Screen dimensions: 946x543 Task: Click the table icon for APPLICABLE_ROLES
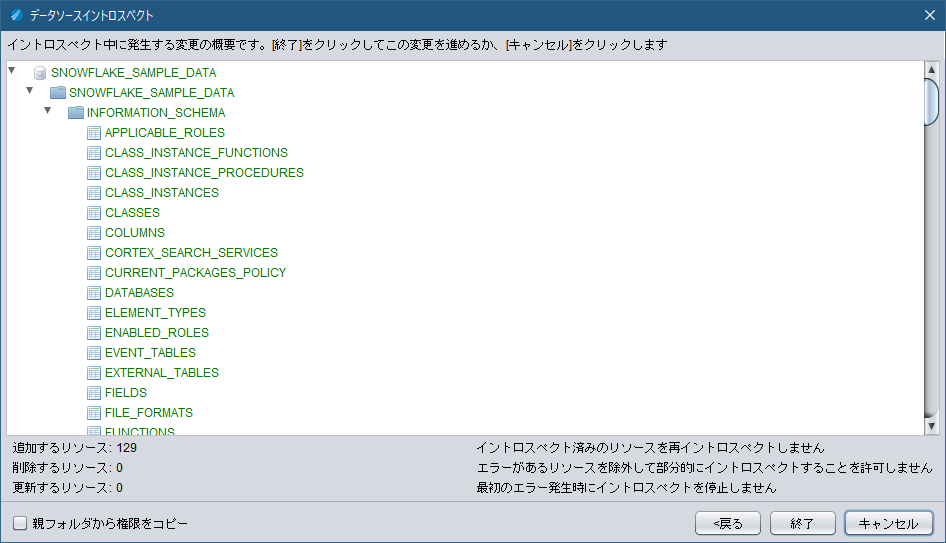94,133
